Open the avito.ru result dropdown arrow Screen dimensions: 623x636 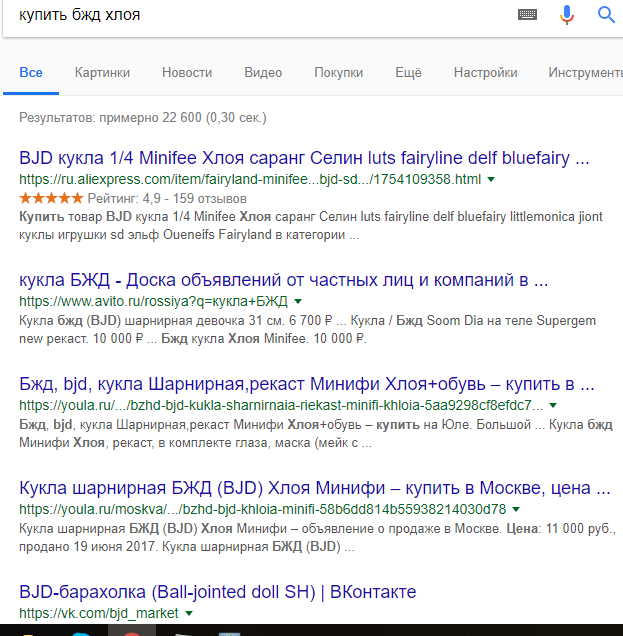click(x=298, y=301)
